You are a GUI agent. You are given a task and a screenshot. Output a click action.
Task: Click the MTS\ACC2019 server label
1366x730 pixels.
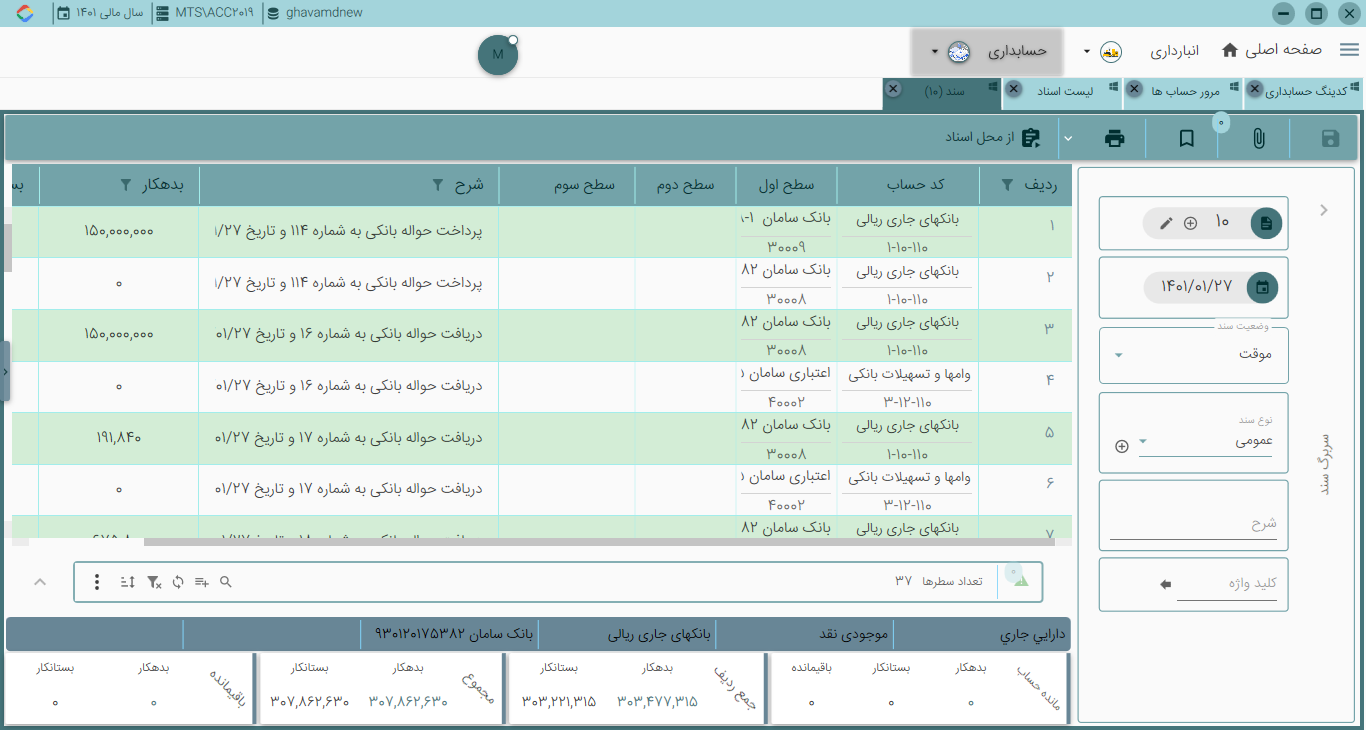pos(206,13)
